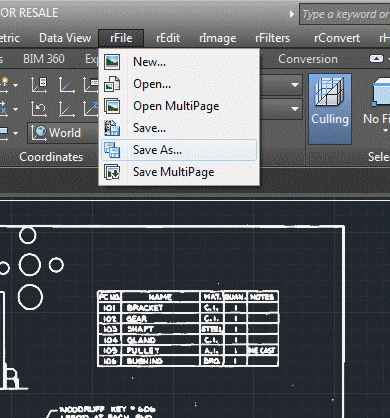This screenshot has height=418, width=390.
Task: Click the Open image file icon
Action: click(112, 84)
